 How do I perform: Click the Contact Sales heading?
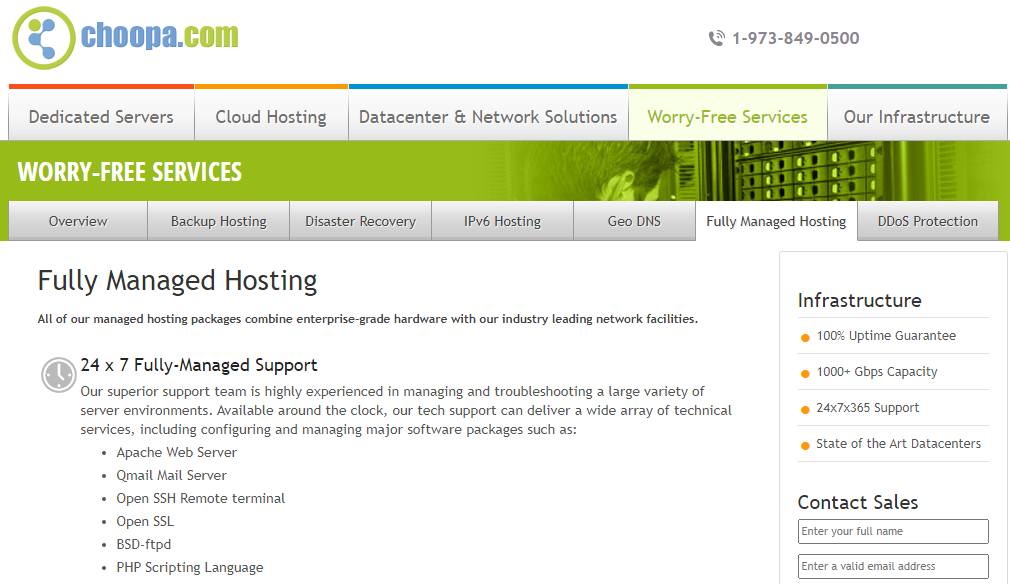pyautogui.click(x=857, y=502)
